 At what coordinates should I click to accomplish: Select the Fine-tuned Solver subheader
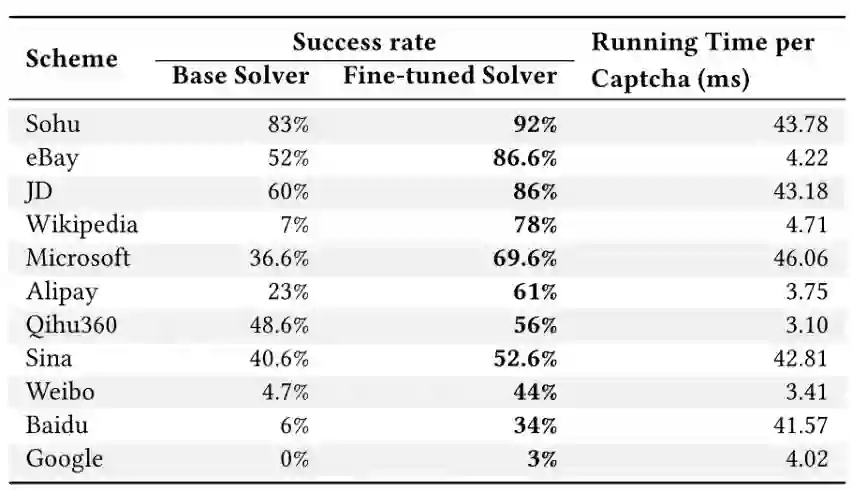tap(450, 76)
